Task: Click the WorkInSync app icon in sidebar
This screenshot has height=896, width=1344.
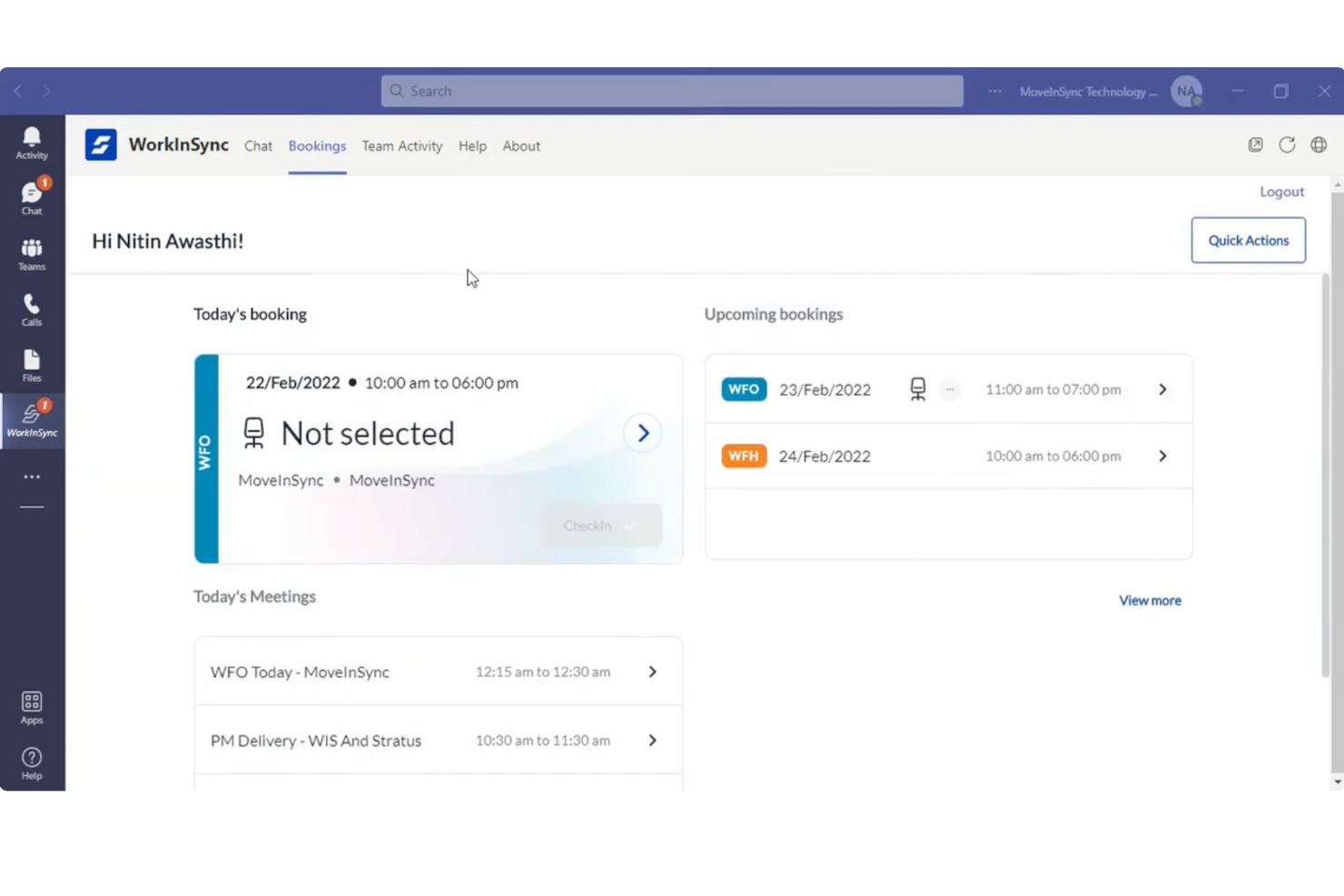Action: 32,420
